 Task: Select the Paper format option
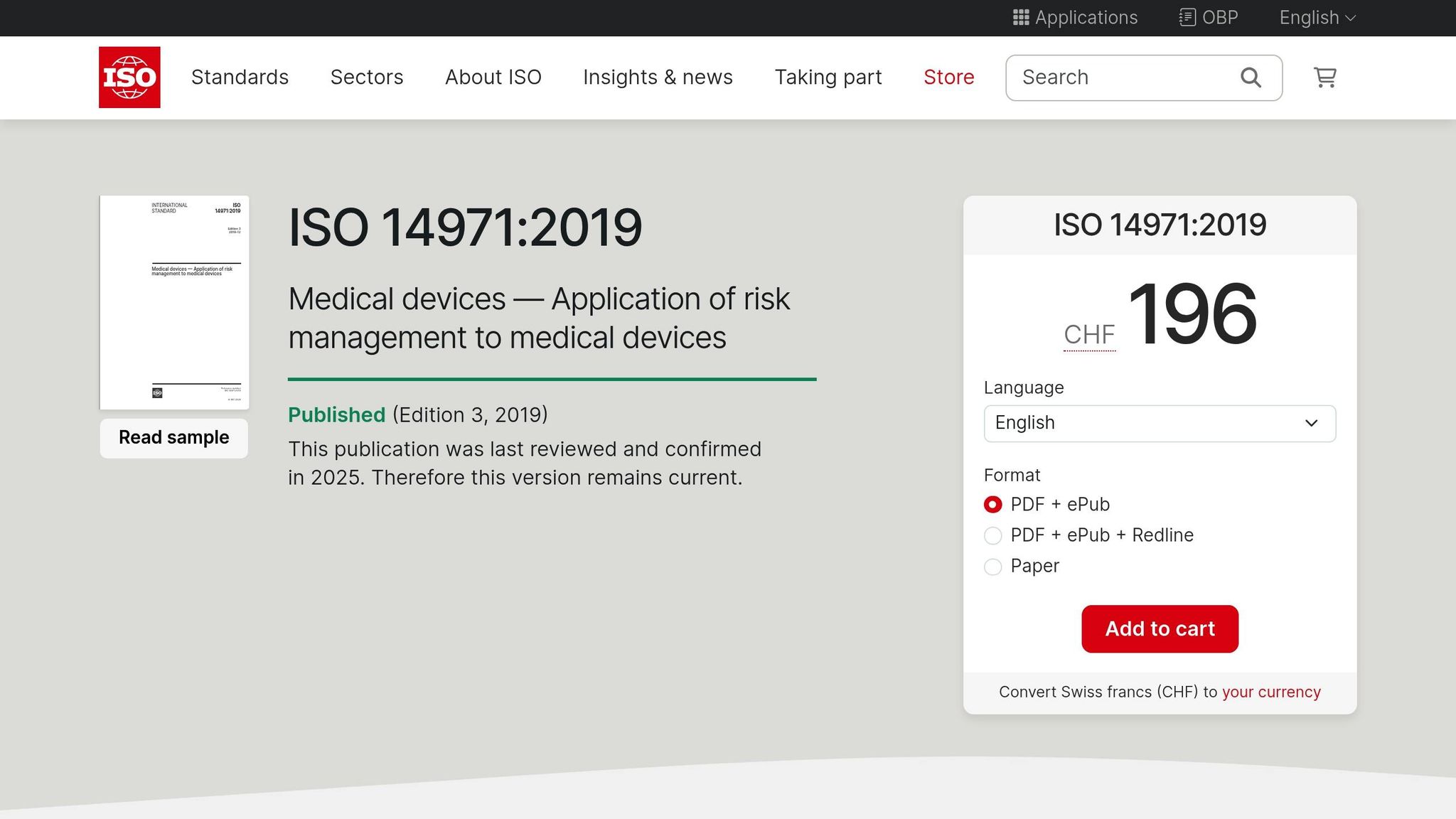(992, 567)
